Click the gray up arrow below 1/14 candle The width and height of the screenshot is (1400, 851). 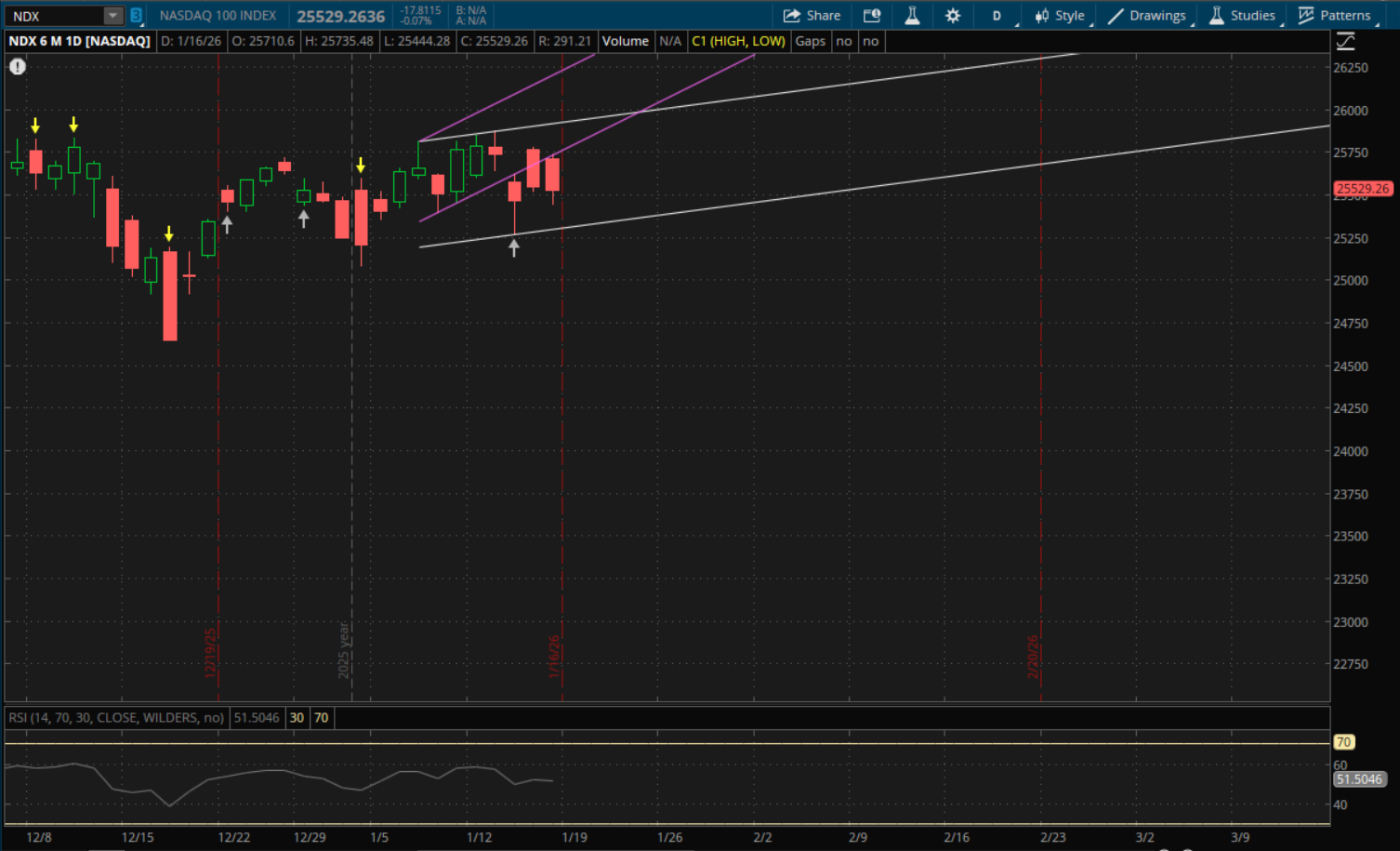click(514, 247)
